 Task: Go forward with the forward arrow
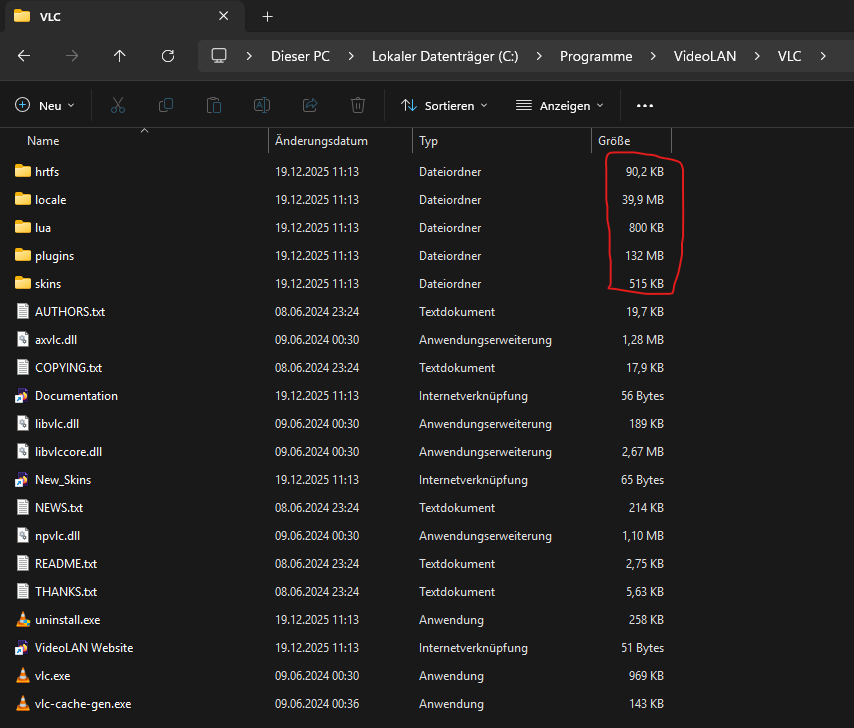[72, 56]
